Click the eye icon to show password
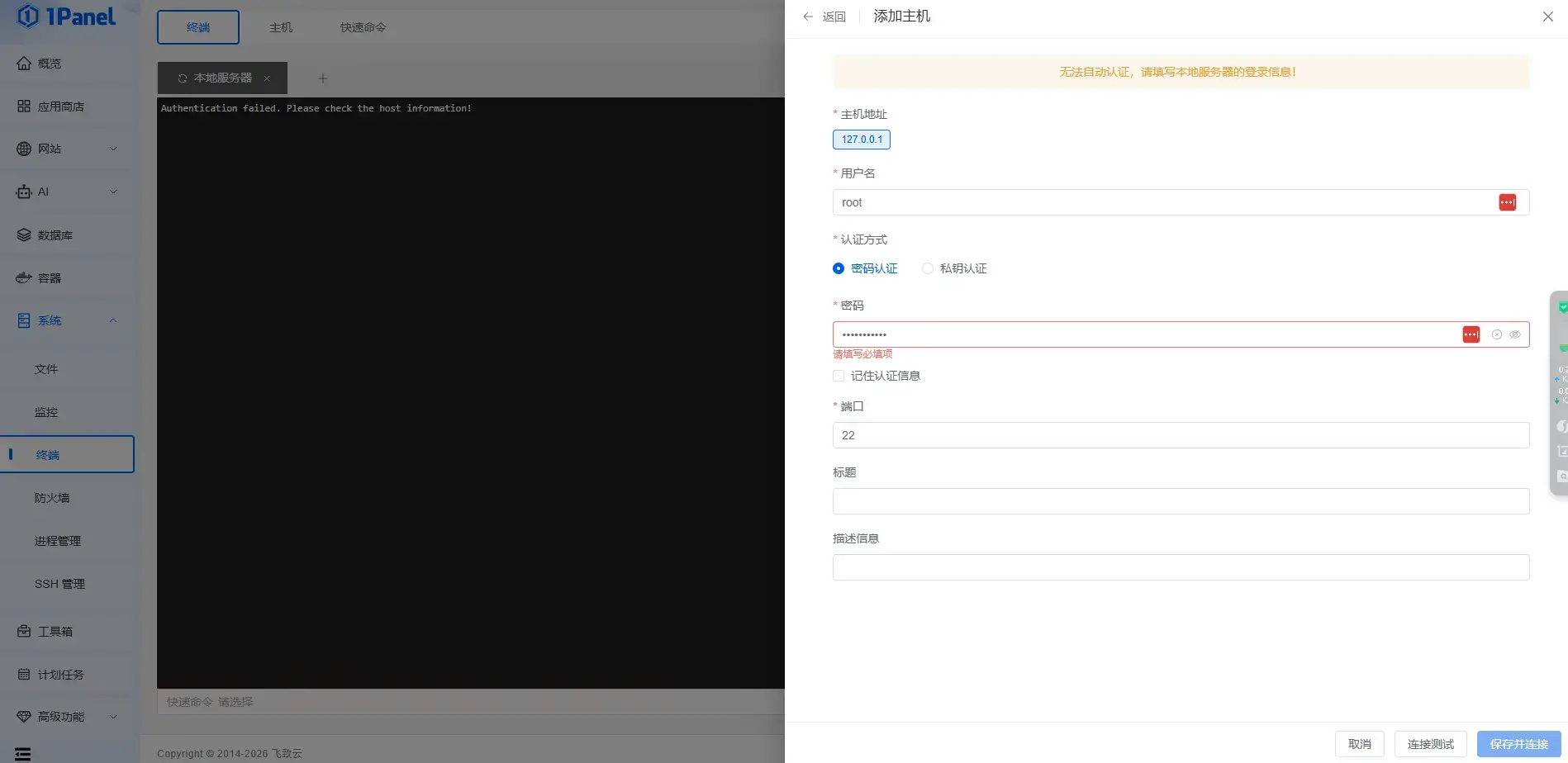Image resolution: width=1568 pixels, height=763 pixels. click(1515, 334)
